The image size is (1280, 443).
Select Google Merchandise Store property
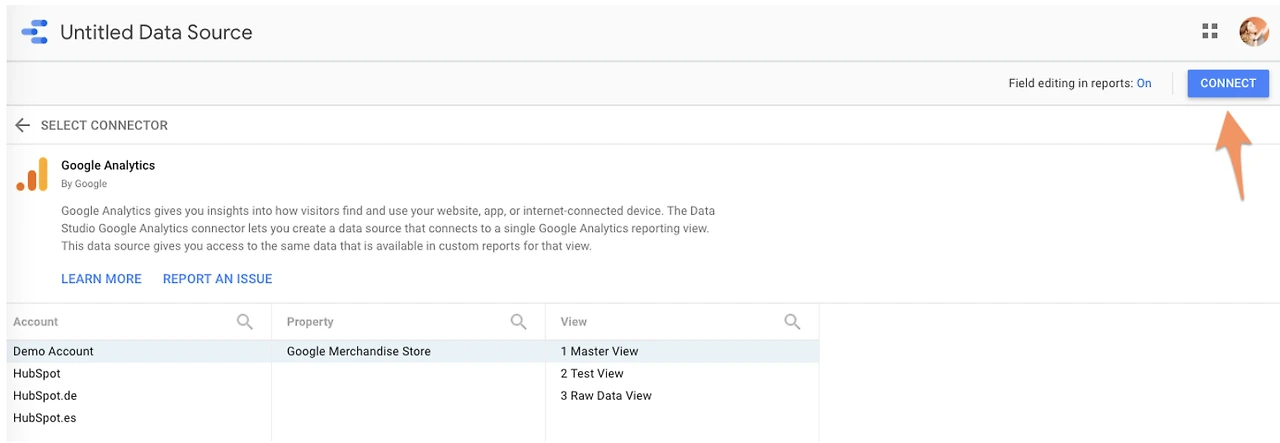[x=358, y=352]
